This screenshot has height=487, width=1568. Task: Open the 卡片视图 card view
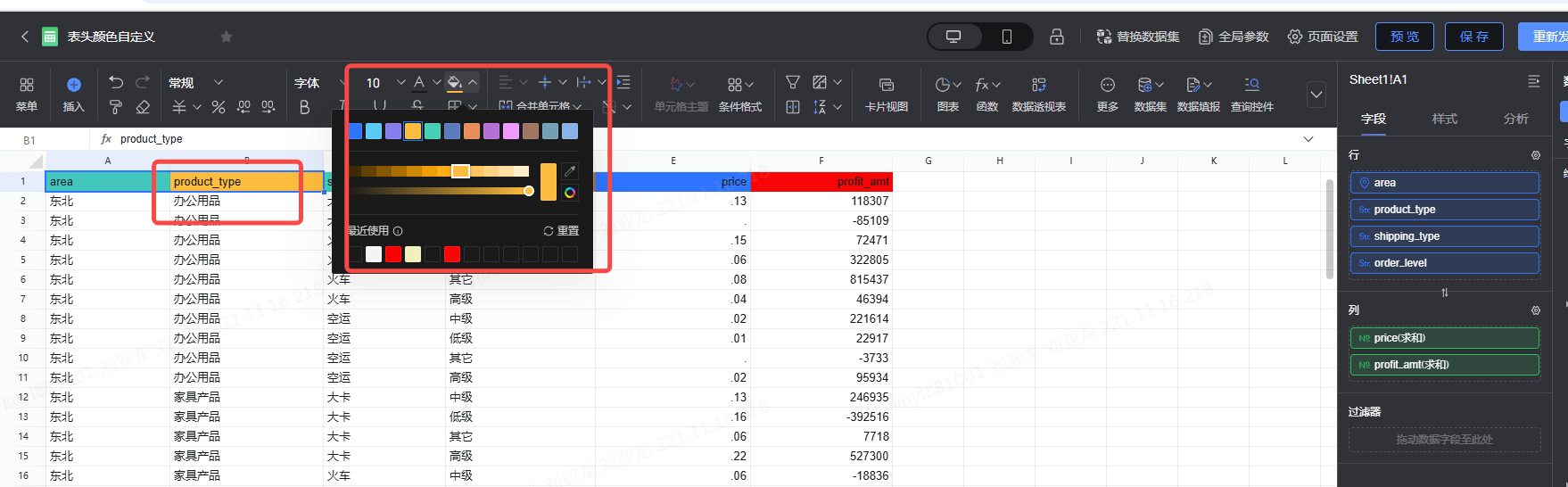coord(886,95)
